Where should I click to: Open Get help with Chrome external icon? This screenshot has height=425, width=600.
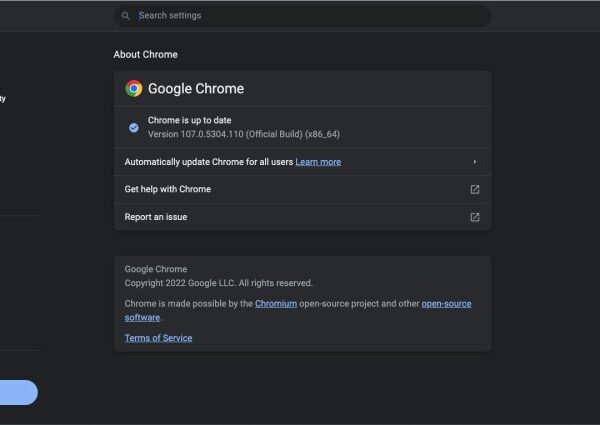pyautogui.click(x=474, y=189)
